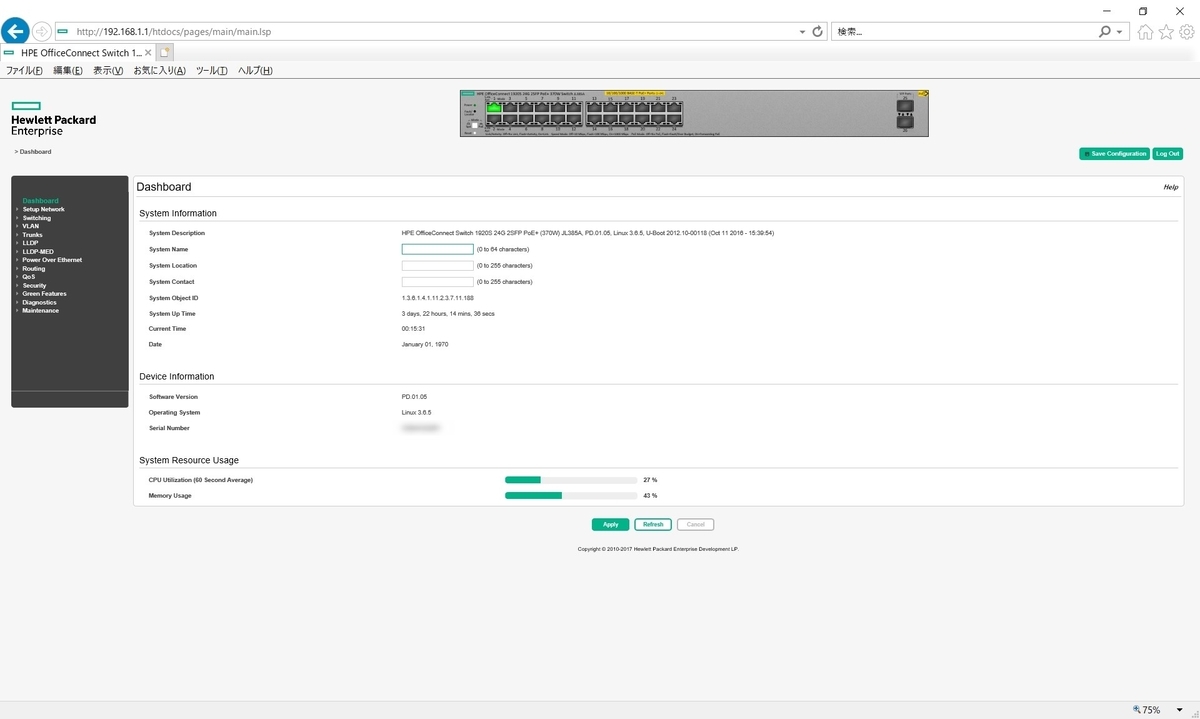Screen dimensions: 1200x719
Task: Open the ヘルプ(H) menu
Action: point(254,71)
